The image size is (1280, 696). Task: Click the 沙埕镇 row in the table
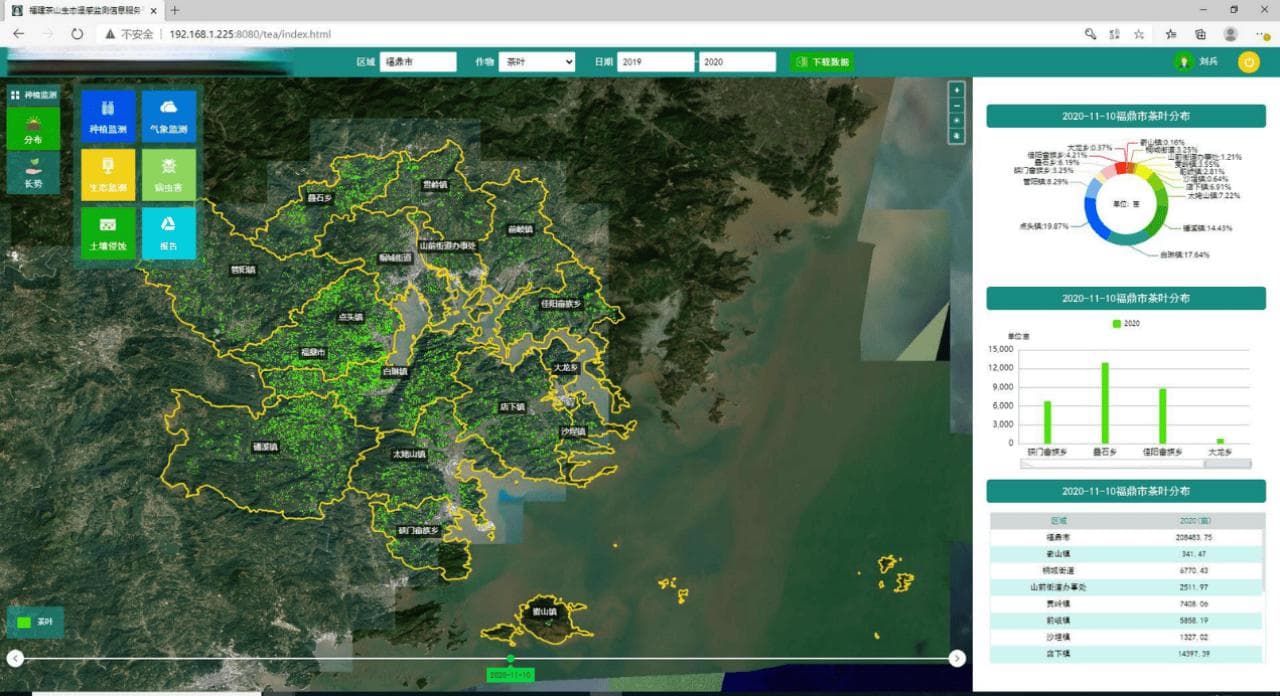coord(1126,636)
